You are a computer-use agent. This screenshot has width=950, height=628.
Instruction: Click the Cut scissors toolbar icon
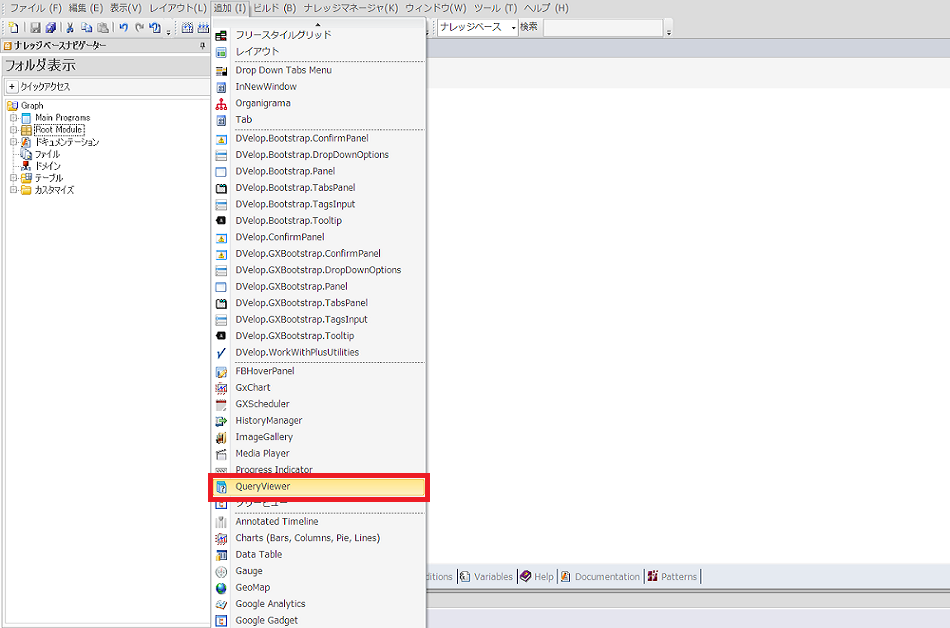71,28
